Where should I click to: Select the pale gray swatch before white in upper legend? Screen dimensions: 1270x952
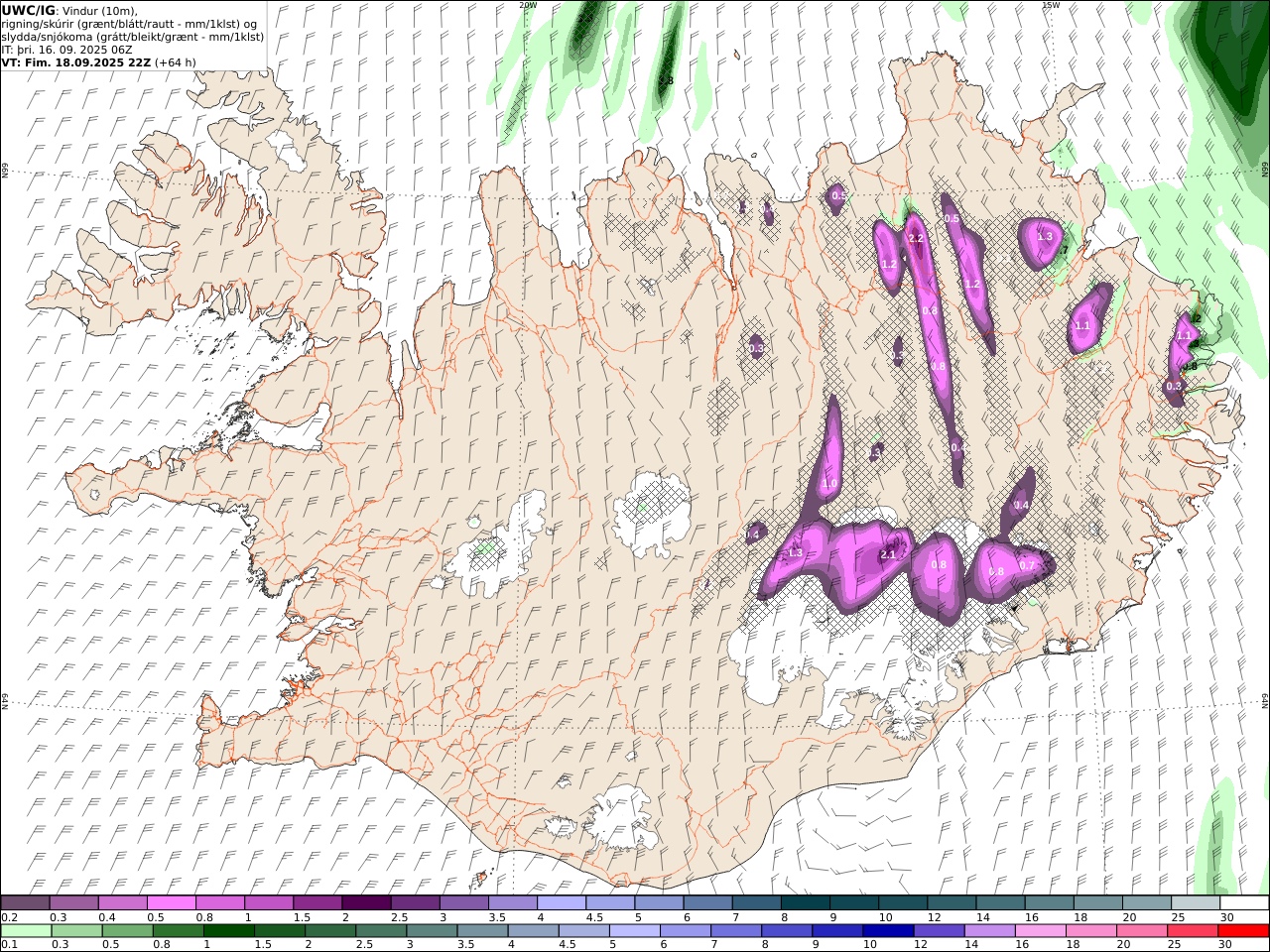coord(1196,903)
